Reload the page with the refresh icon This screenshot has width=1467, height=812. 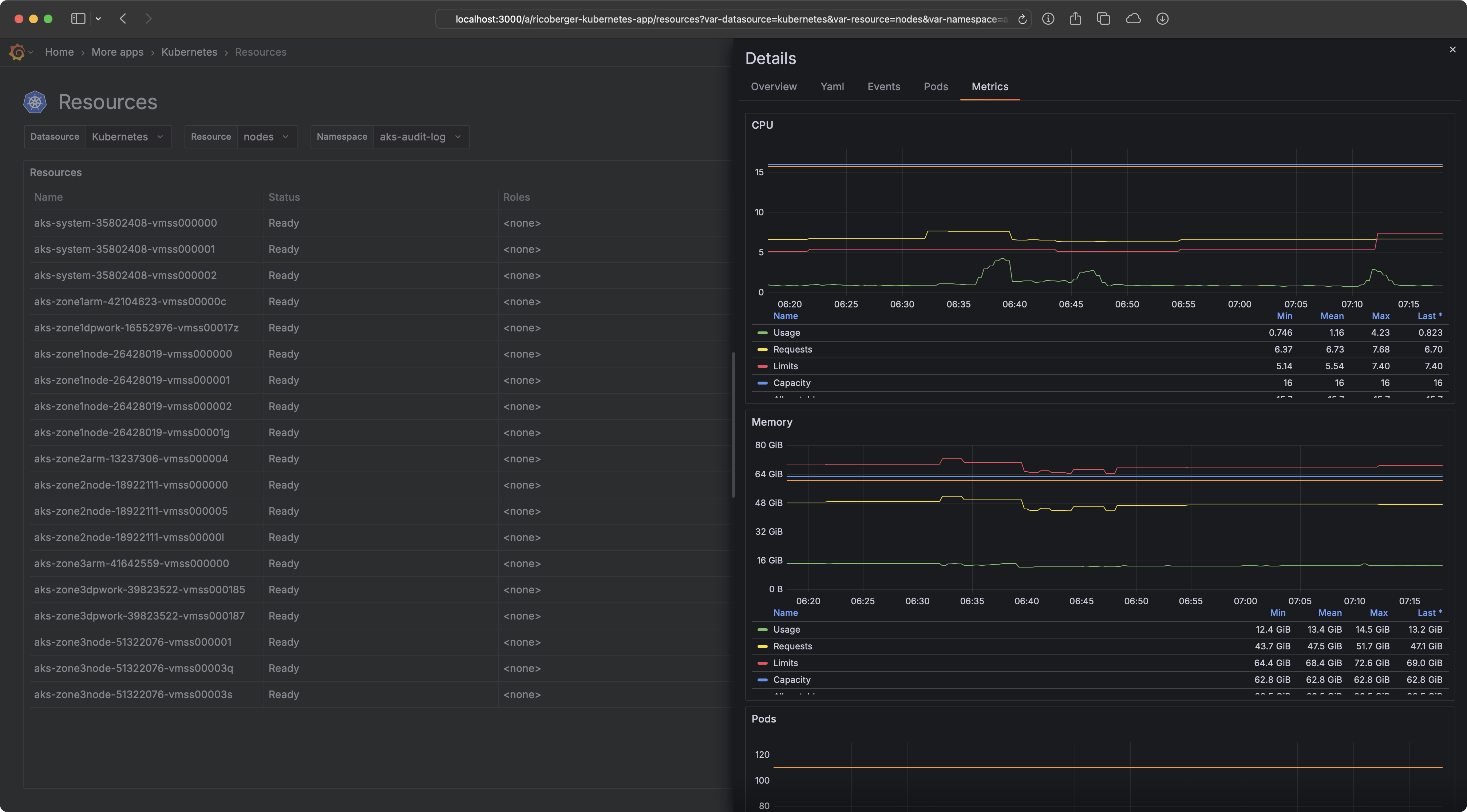pos(1022,19)
